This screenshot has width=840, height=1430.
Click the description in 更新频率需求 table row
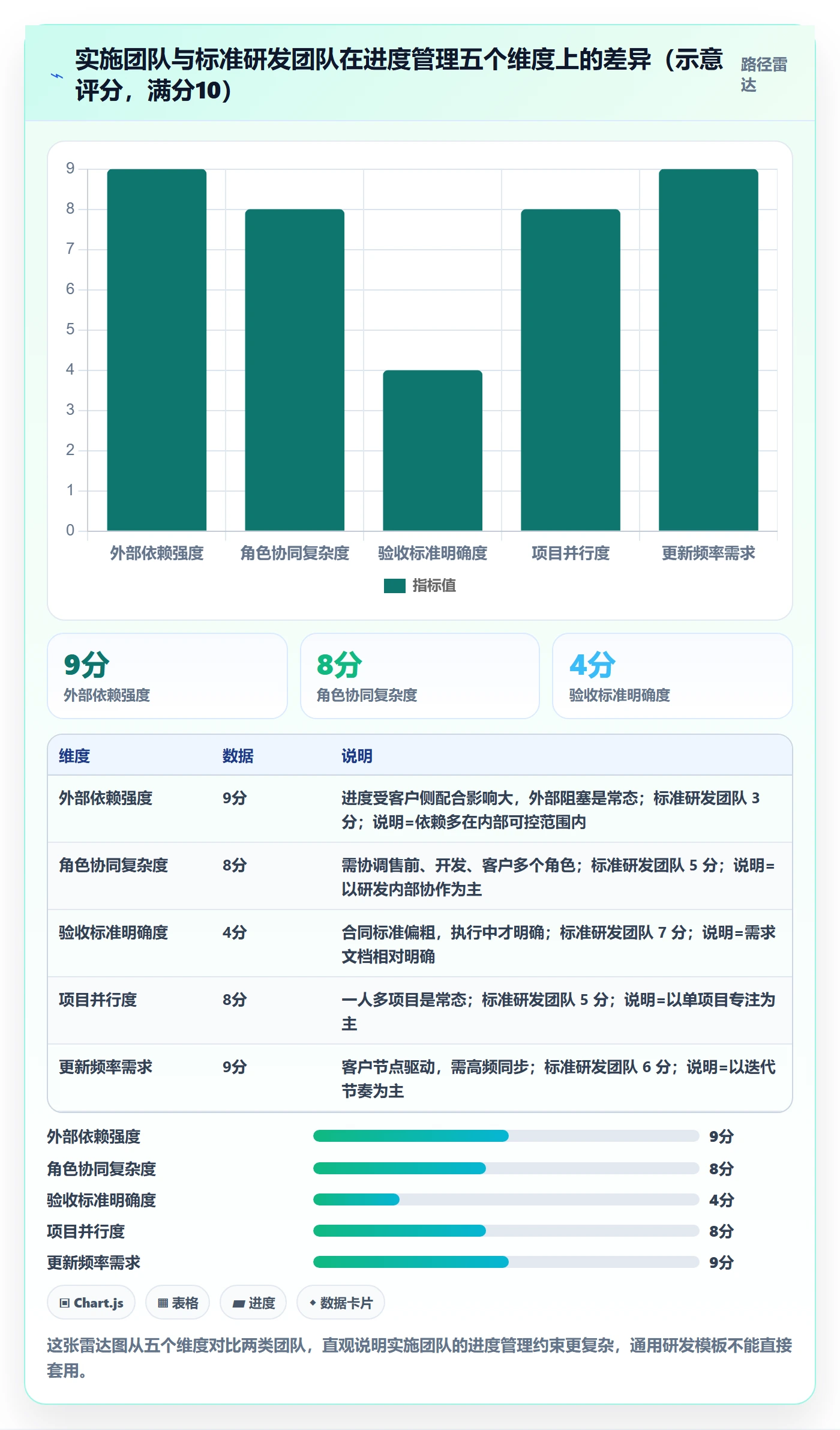(x=559, y=1079)
